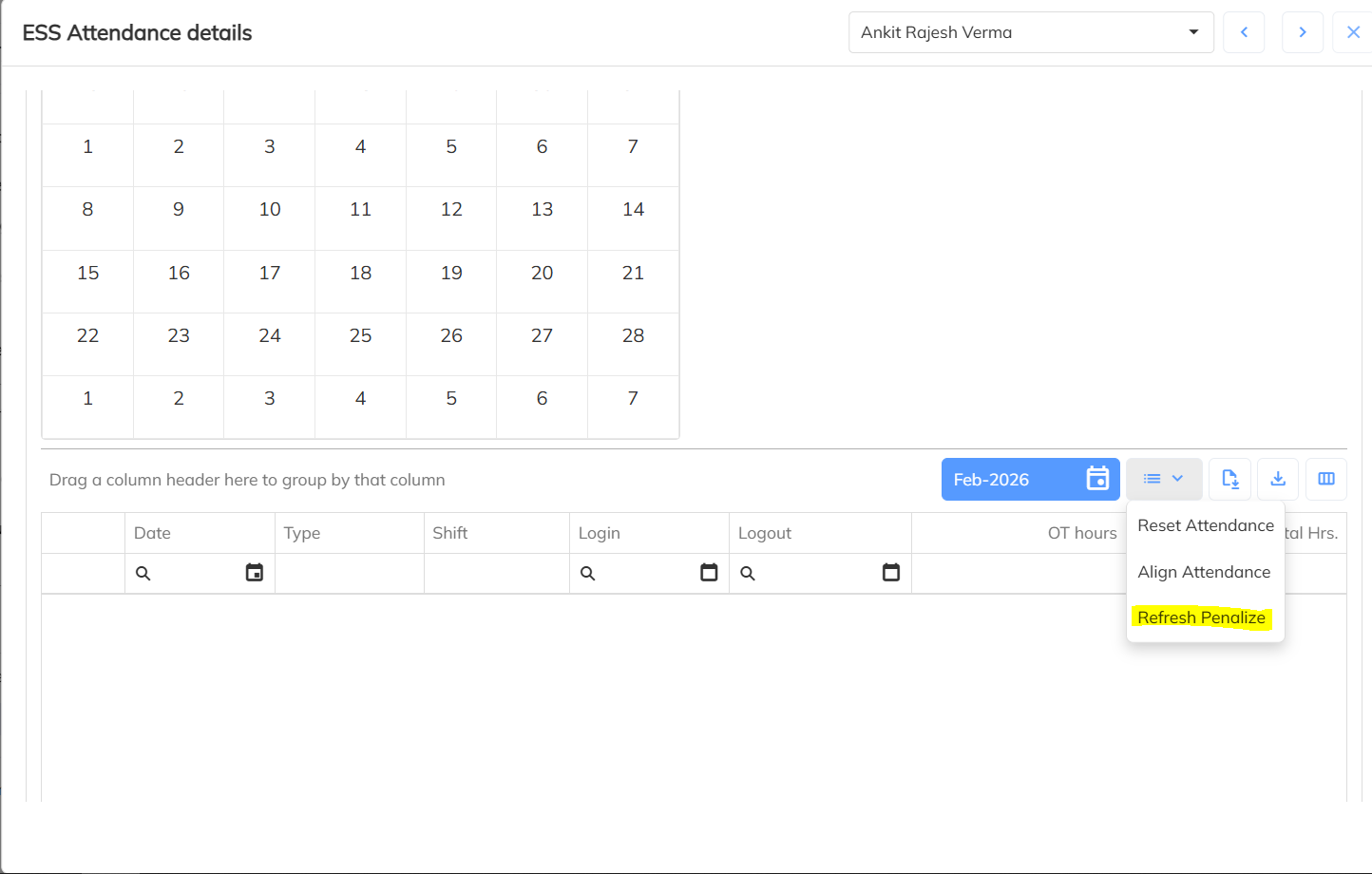Click the export file icon

[1229, 479]
